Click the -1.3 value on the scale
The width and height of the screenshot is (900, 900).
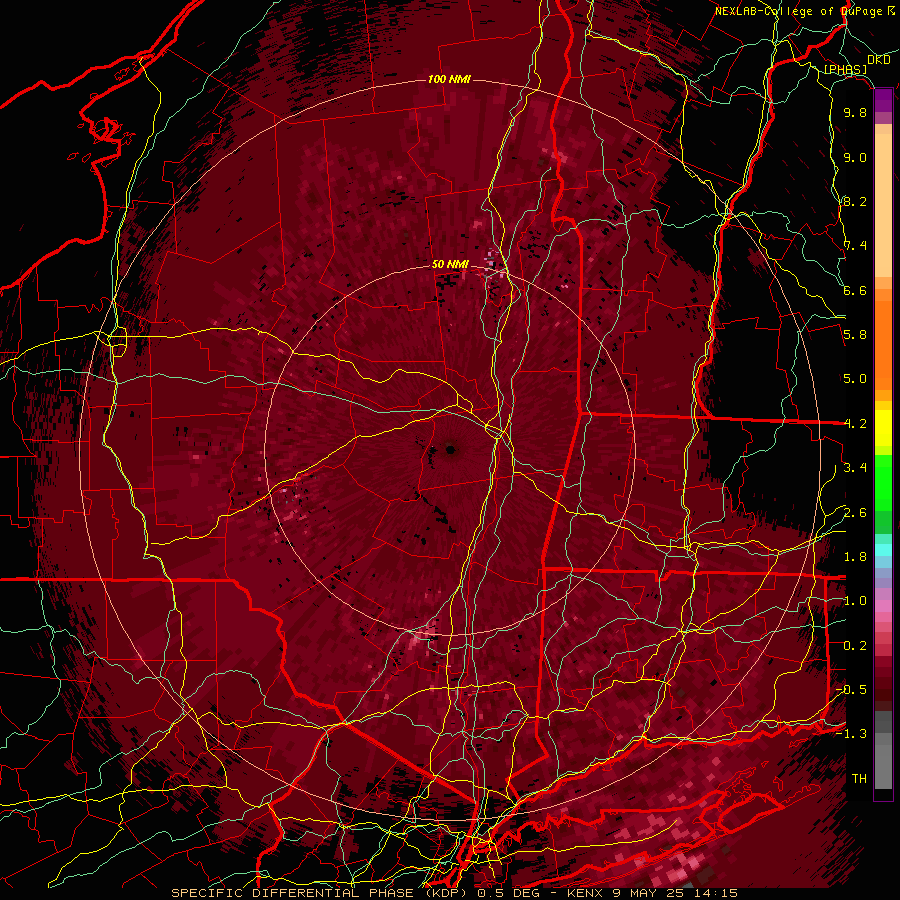[851, 735]
